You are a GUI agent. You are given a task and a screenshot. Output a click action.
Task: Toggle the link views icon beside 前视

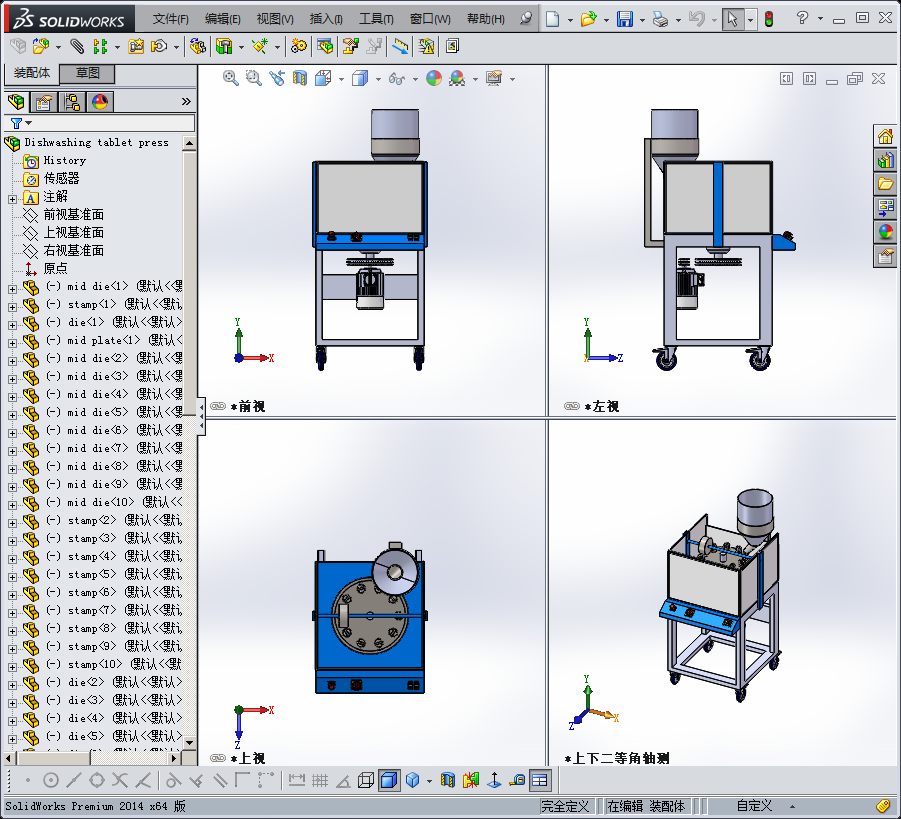[x=218, y=406]
